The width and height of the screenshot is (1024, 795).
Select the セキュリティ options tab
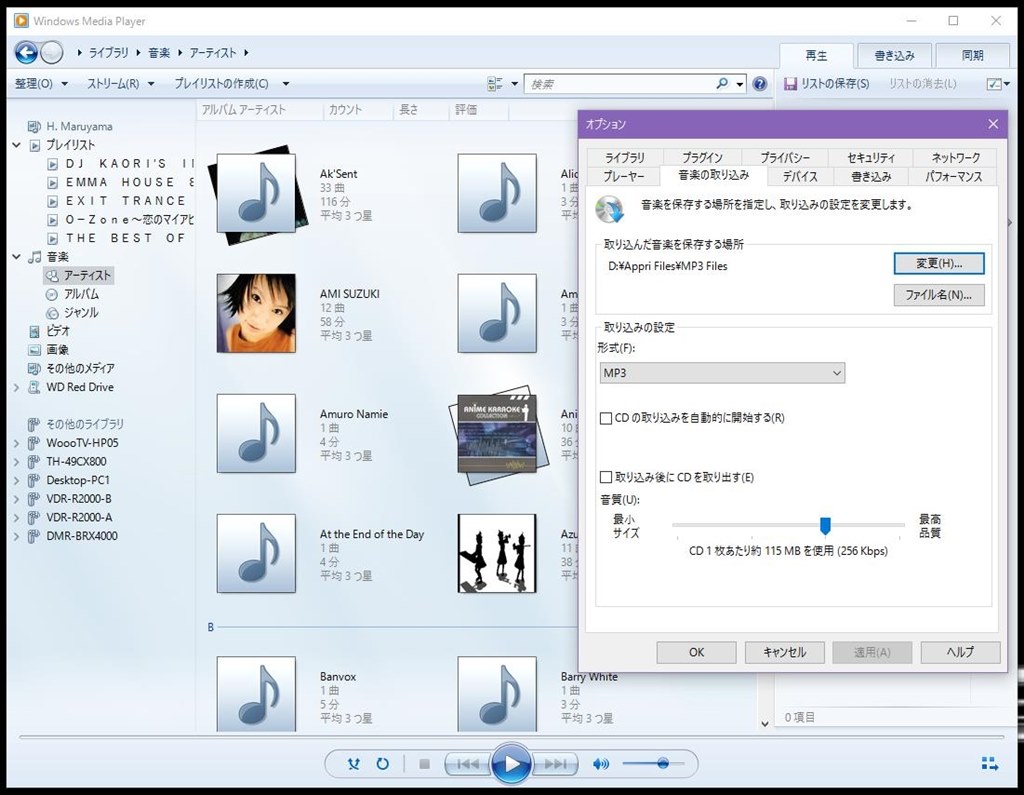[871, 157]
